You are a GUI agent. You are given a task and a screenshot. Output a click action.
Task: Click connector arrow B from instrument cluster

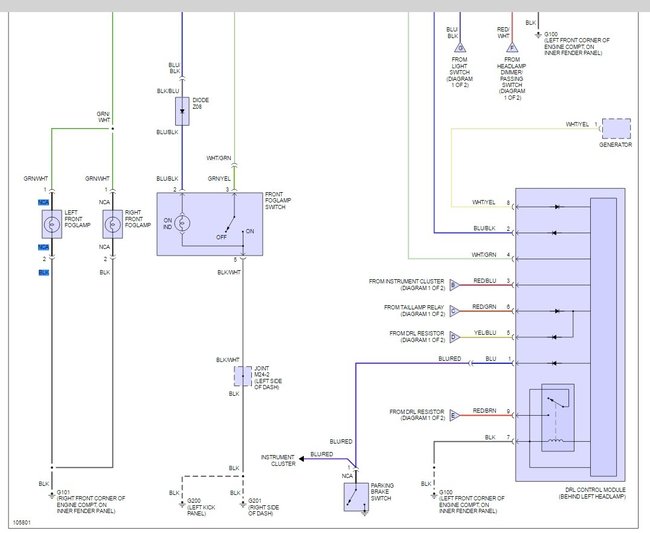tap(454, 285)
